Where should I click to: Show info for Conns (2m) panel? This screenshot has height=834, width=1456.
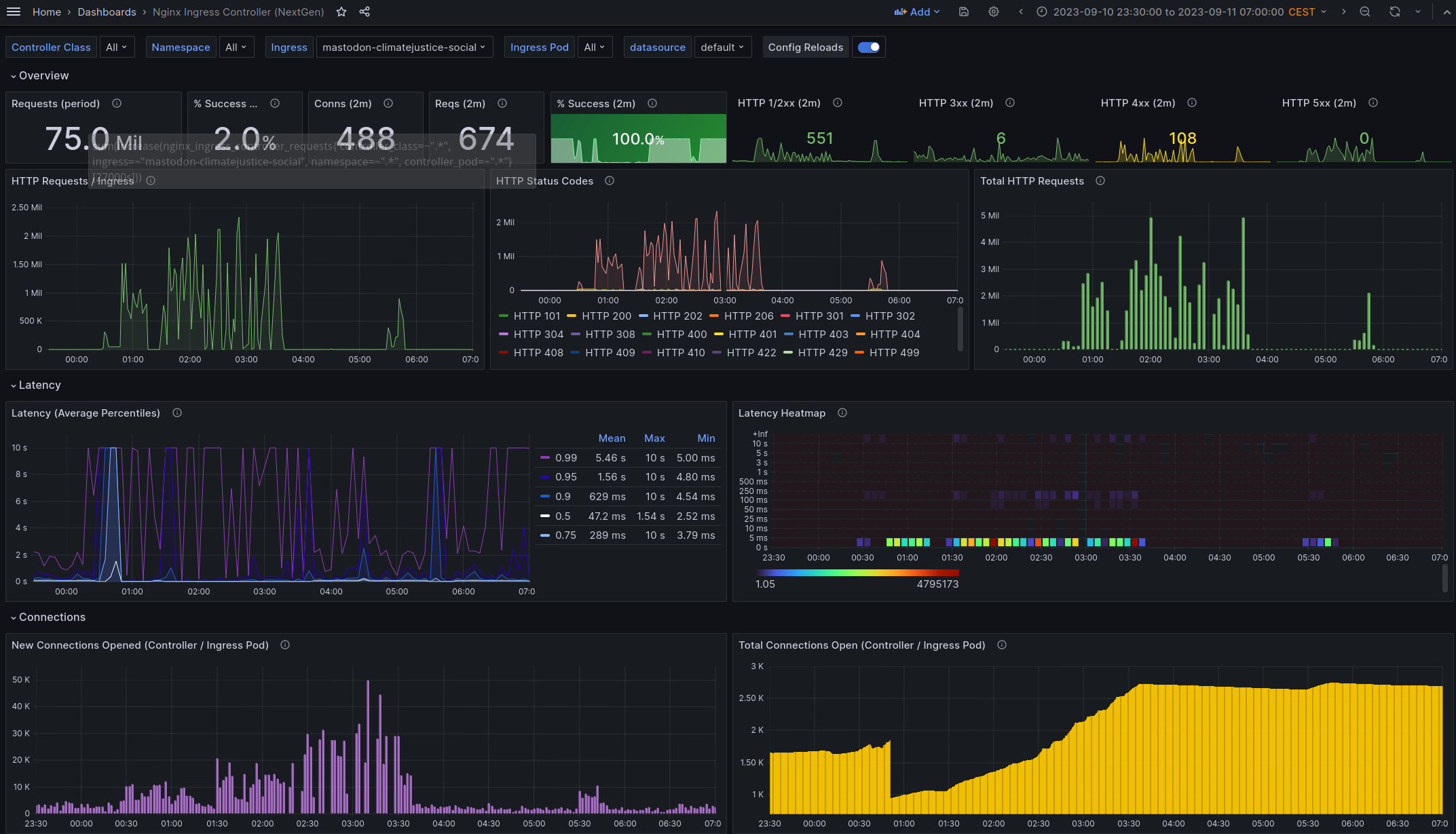[388, 103]
